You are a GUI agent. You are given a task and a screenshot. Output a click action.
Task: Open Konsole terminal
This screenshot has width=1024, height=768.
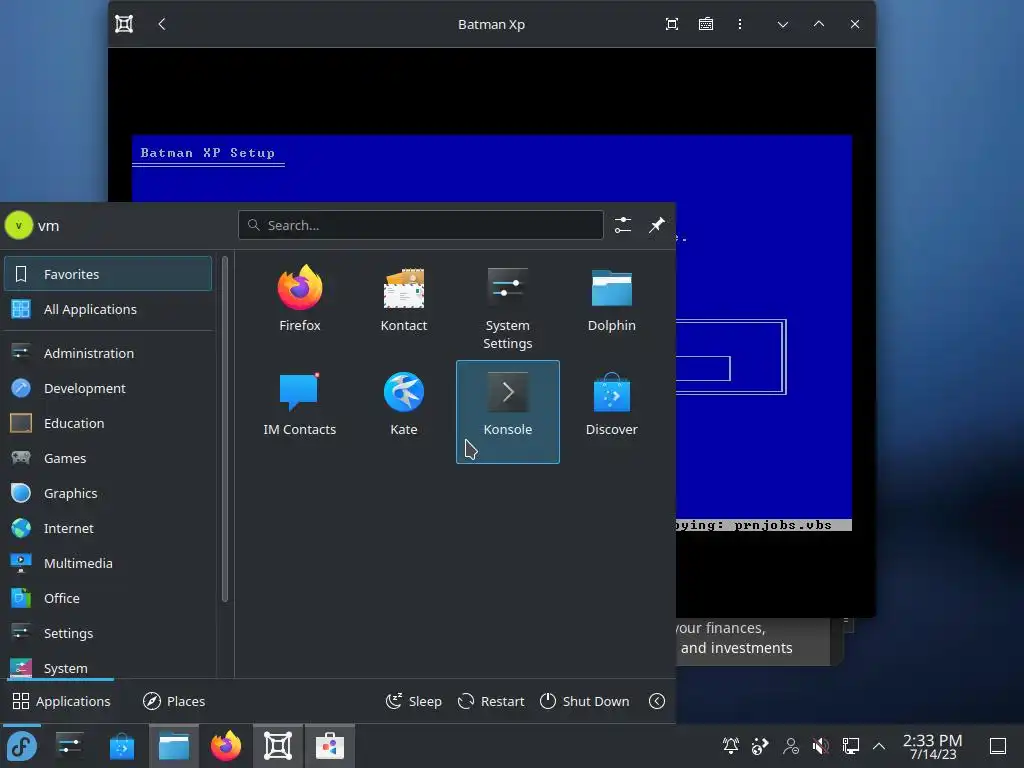point(507,411)
